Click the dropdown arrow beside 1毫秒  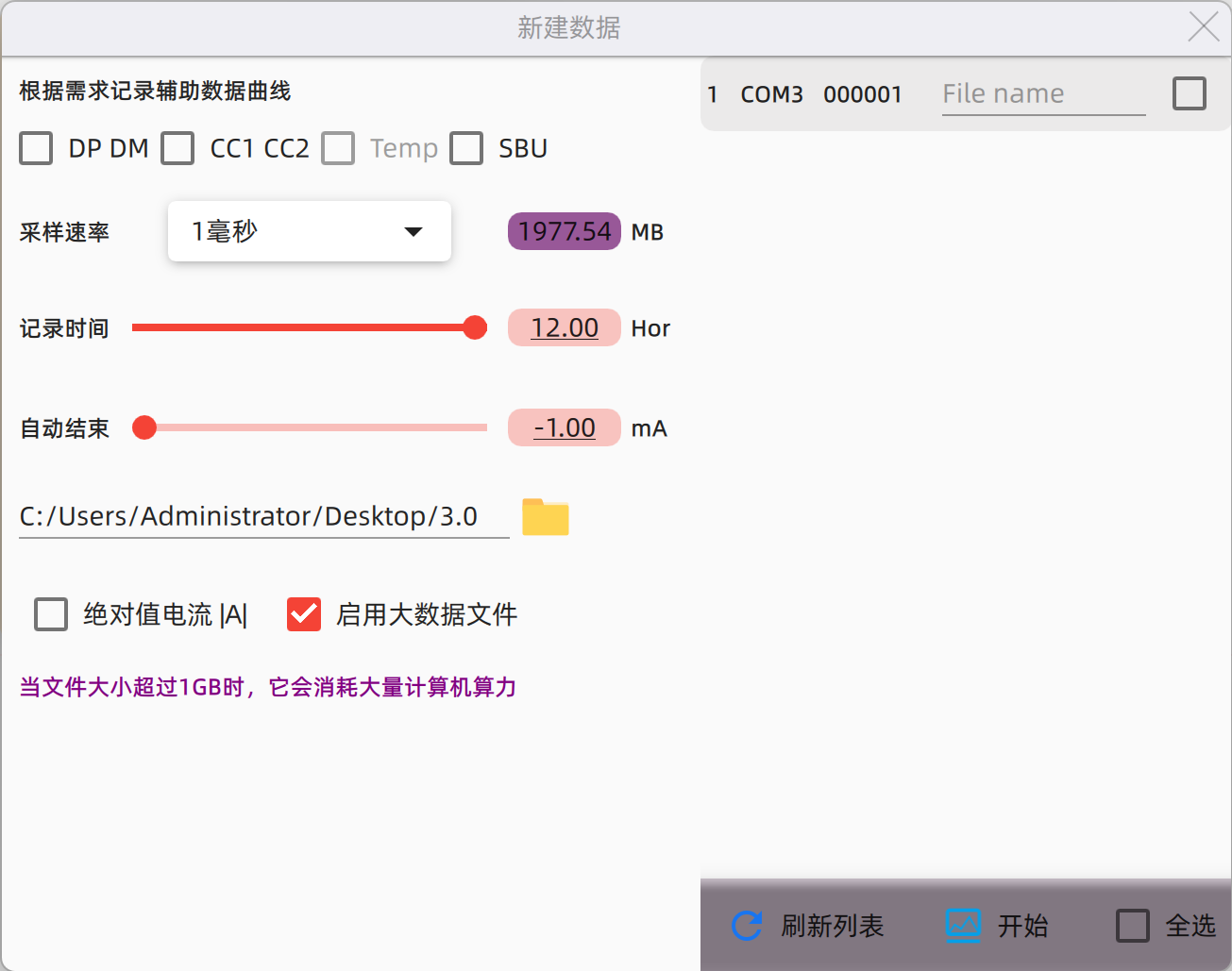pyautogui.click(x=413, y=232)
